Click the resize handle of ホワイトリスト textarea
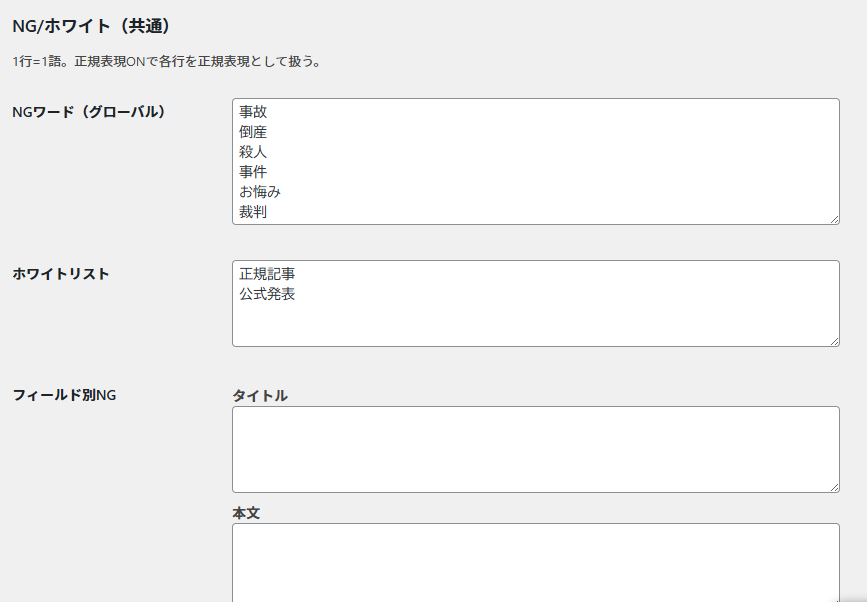The image size is (867, 602). click(x=833, y=340)
